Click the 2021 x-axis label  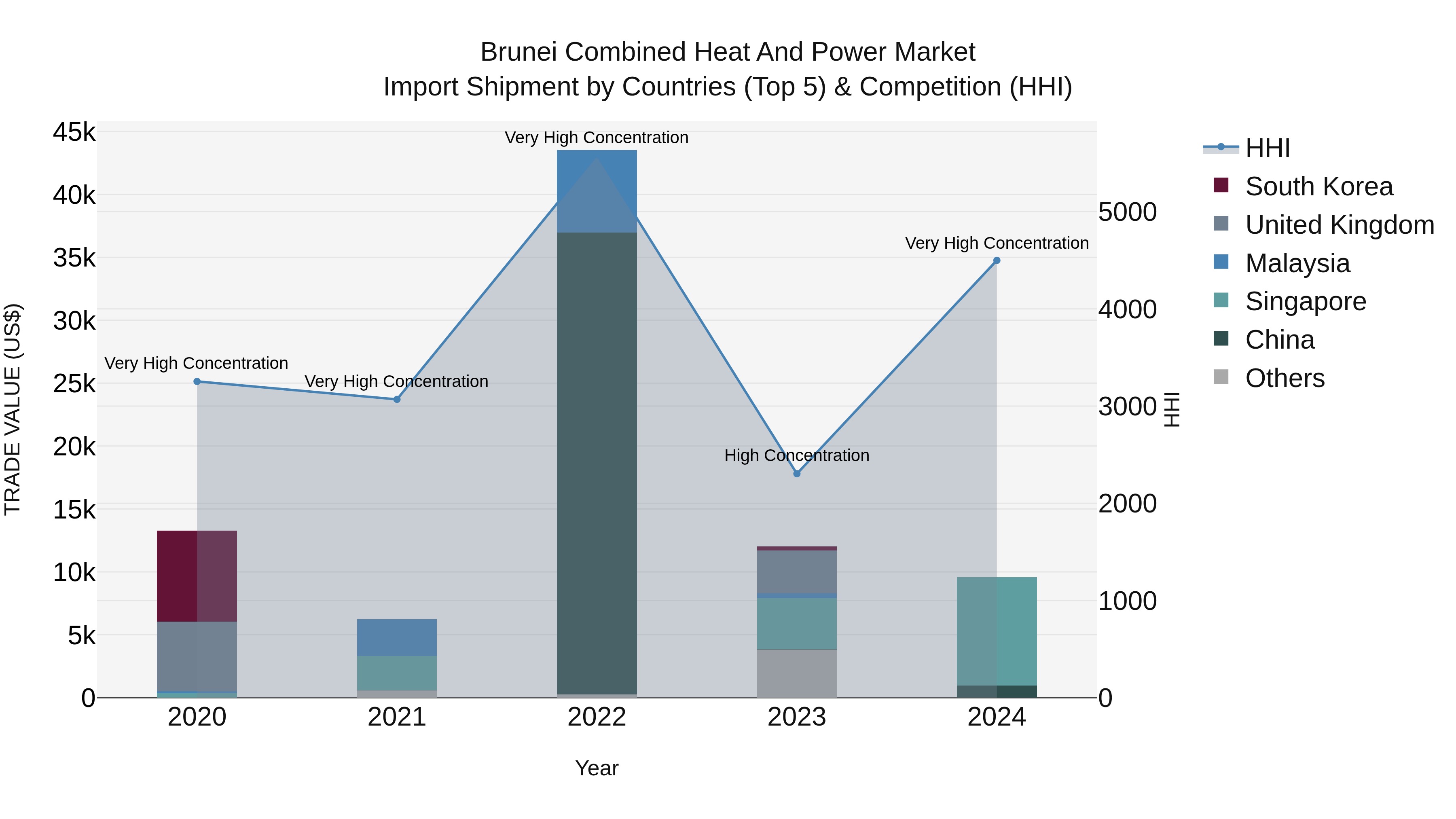[397, 717]
